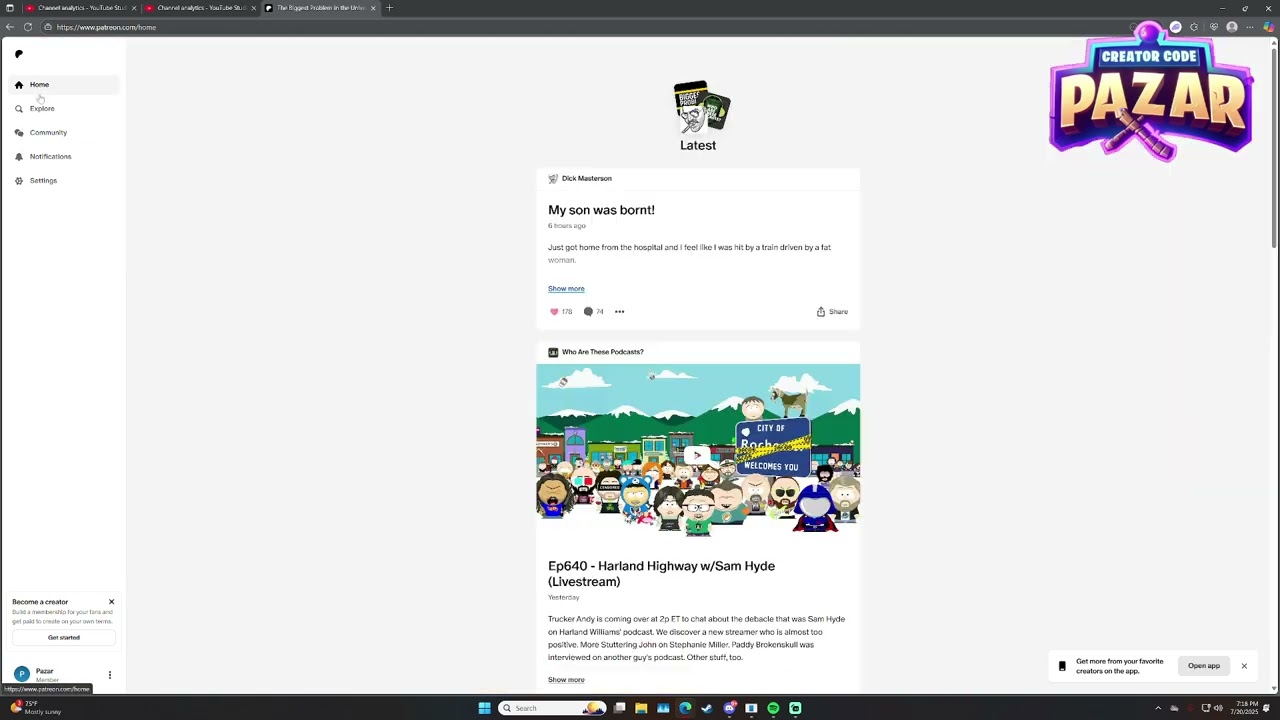Open a new browser tab
This screenshot has width=1280, height=720.
(x=389, y=8)
